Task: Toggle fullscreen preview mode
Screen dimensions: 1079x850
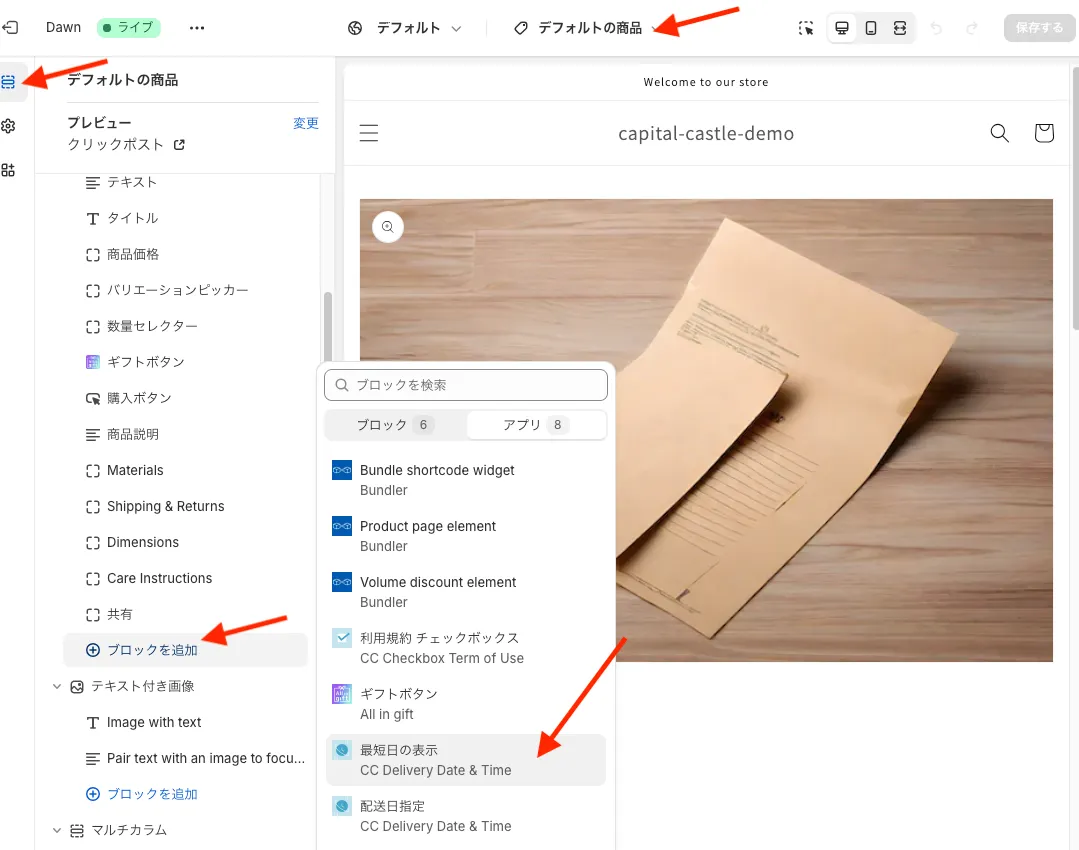Action: 900,28
